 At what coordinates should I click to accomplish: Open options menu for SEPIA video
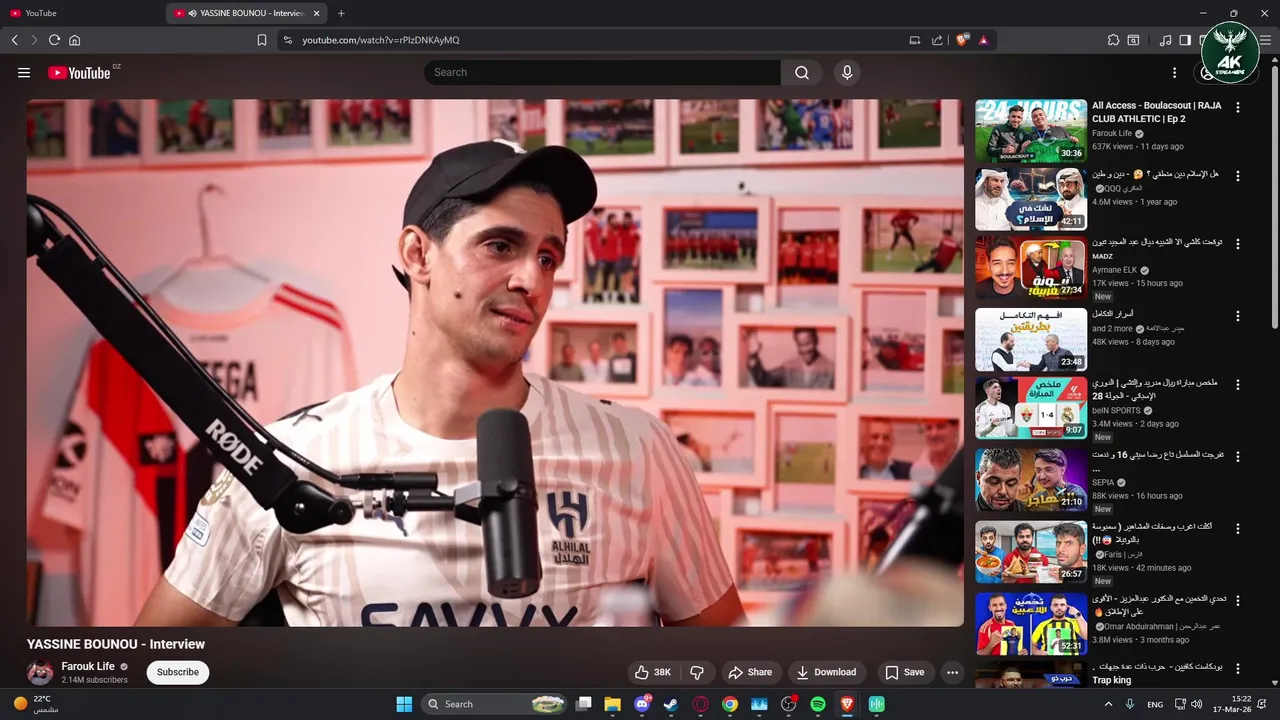tap(1238, 455)
